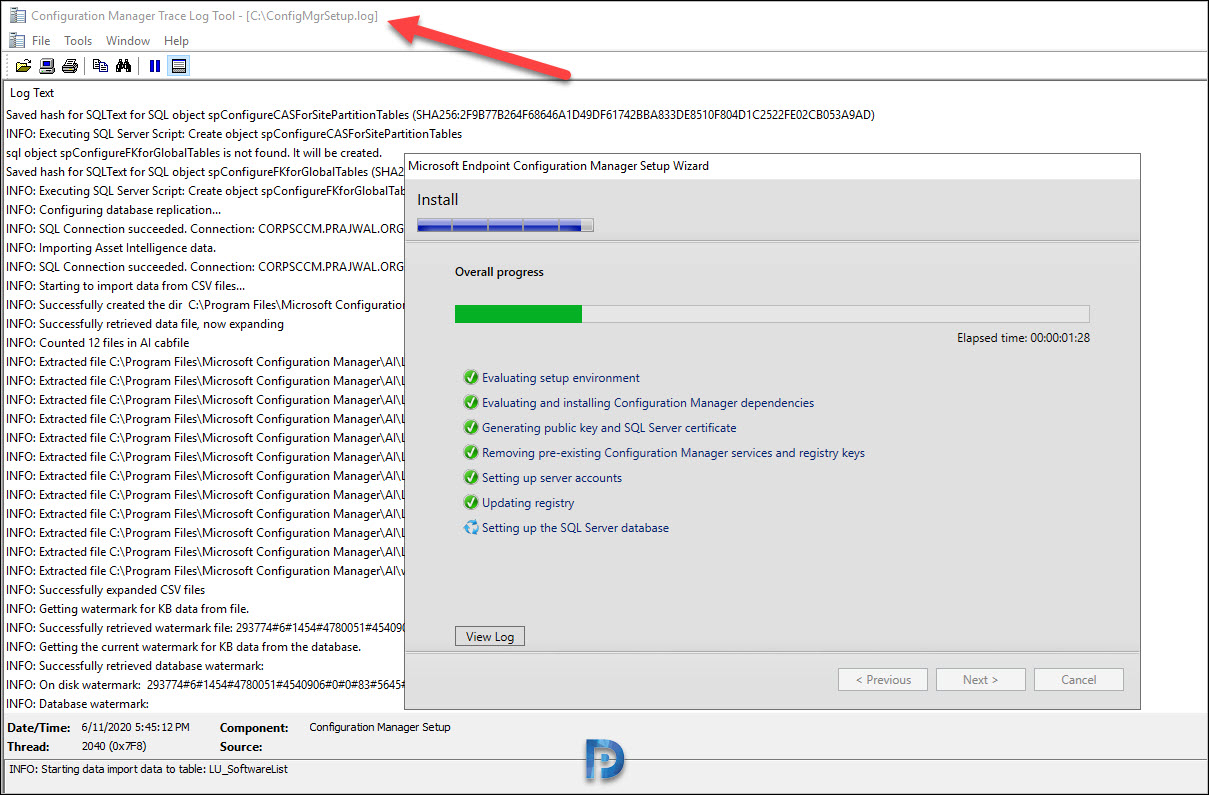Select 'Updating registry' step
The width and height of the screenshot is (1209, 795).
528,503
